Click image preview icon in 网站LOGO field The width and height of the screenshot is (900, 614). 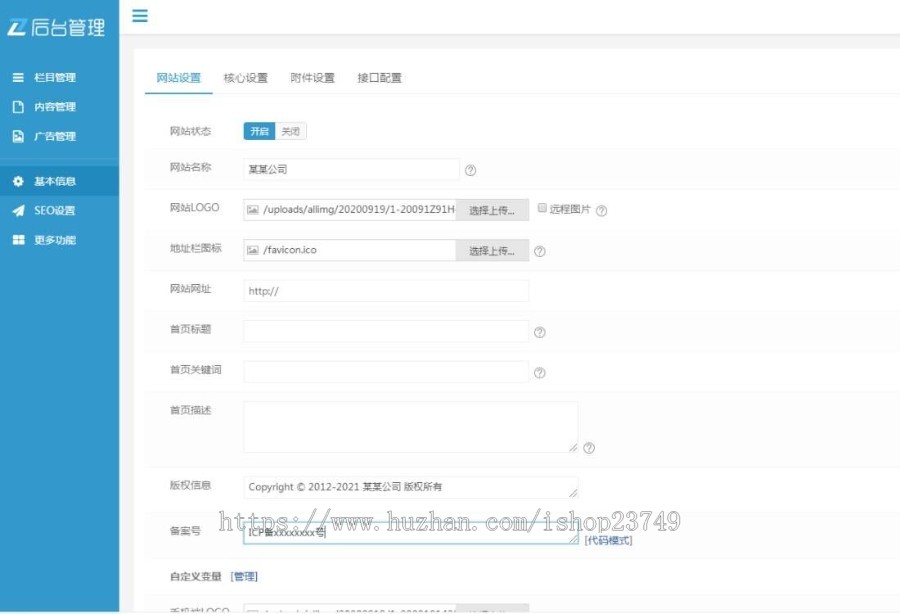click(x=253, y=210)
